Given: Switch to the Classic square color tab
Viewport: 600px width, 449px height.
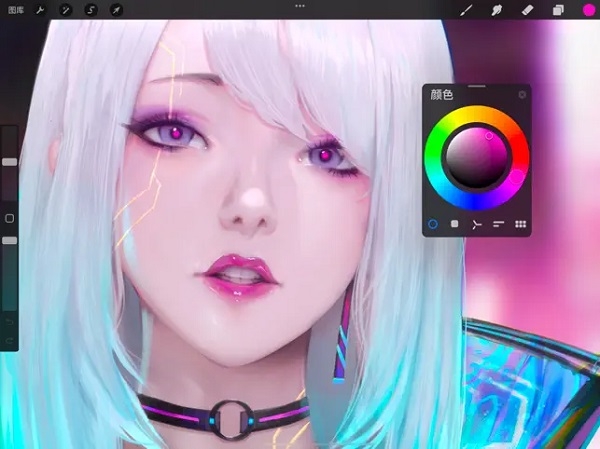Looking at the screenshot, I should click(455, 224).
